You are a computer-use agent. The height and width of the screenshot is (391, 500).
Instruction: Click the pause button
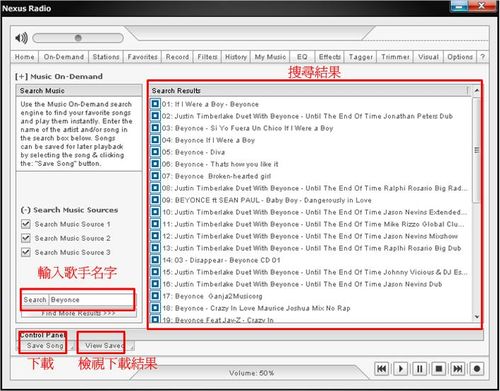(x=420, y=369)
